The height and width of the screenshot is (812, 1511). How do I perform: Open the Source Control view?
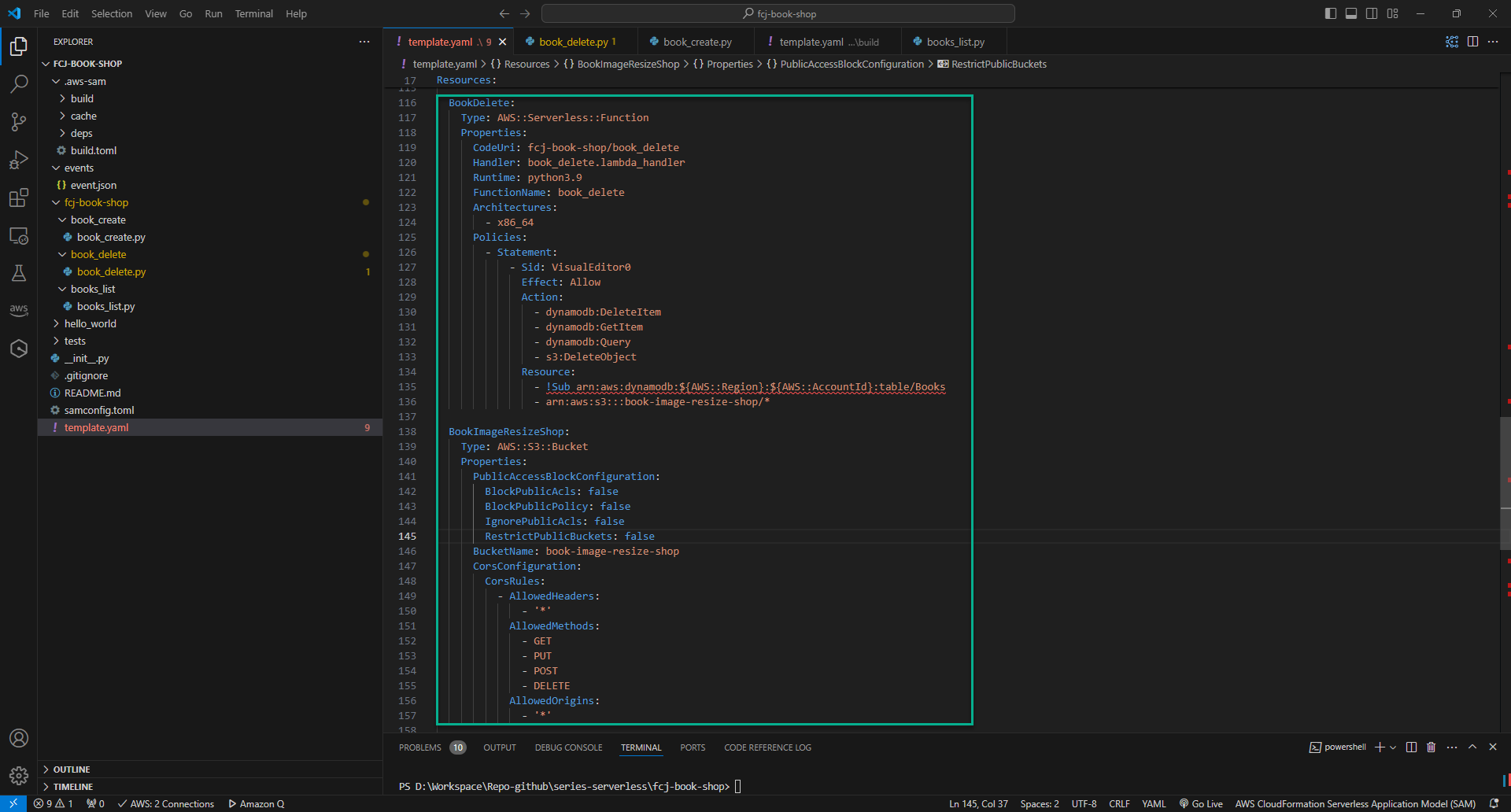(x=19, y=122)
